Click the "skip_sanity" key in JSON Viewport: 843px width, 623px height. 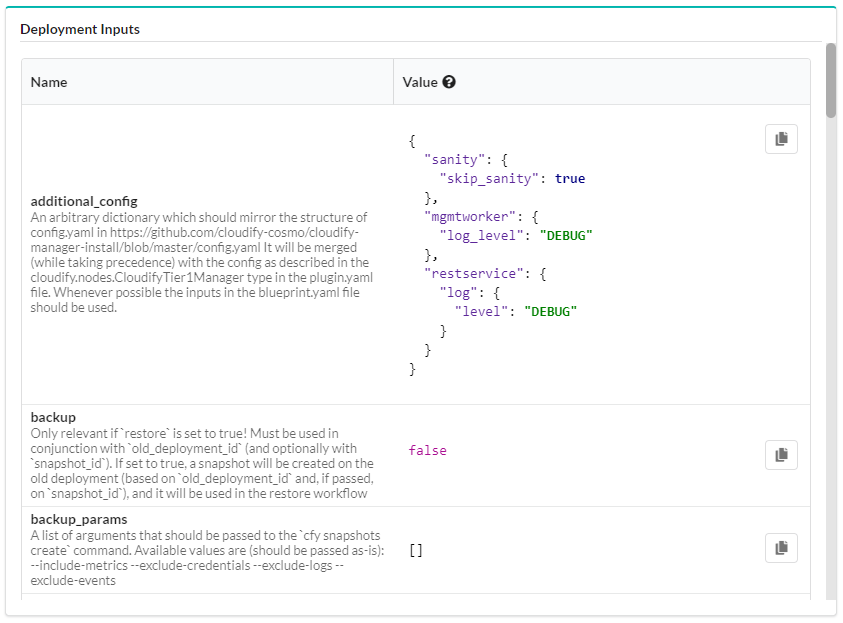click(489, 178)
